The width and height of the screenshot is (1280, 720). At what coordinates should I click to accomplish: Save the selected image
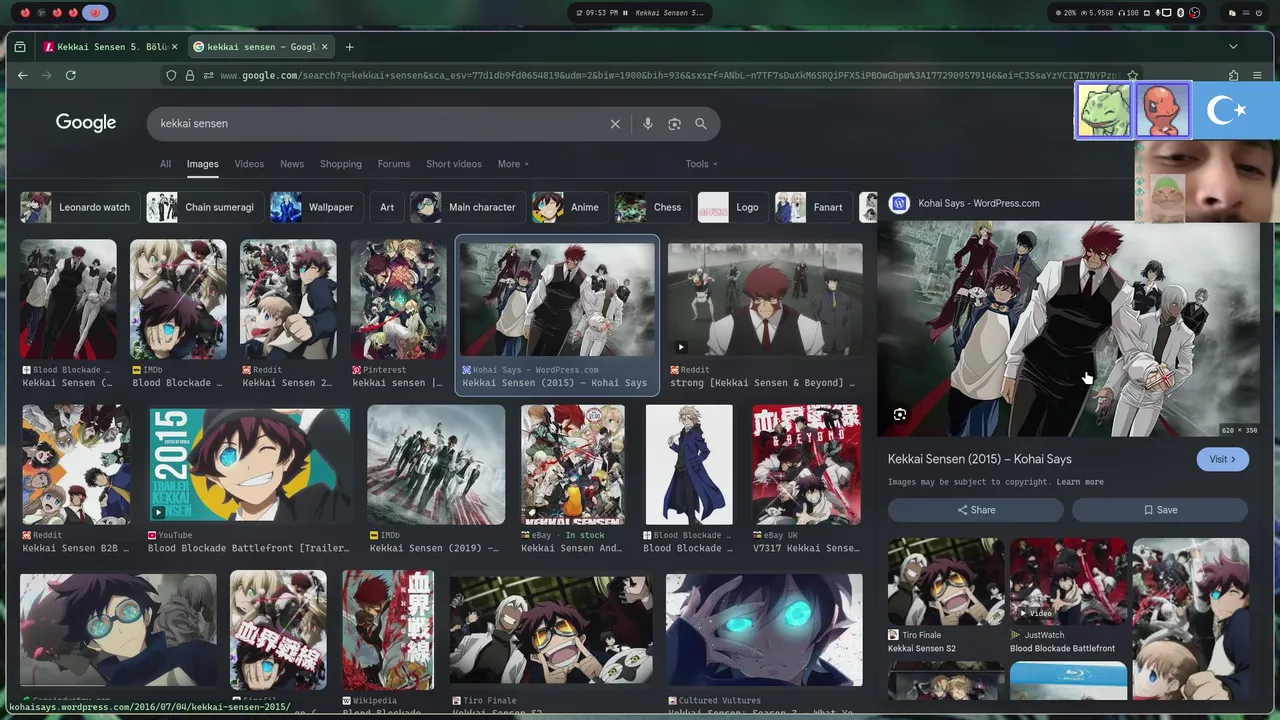pos(1160,510)
